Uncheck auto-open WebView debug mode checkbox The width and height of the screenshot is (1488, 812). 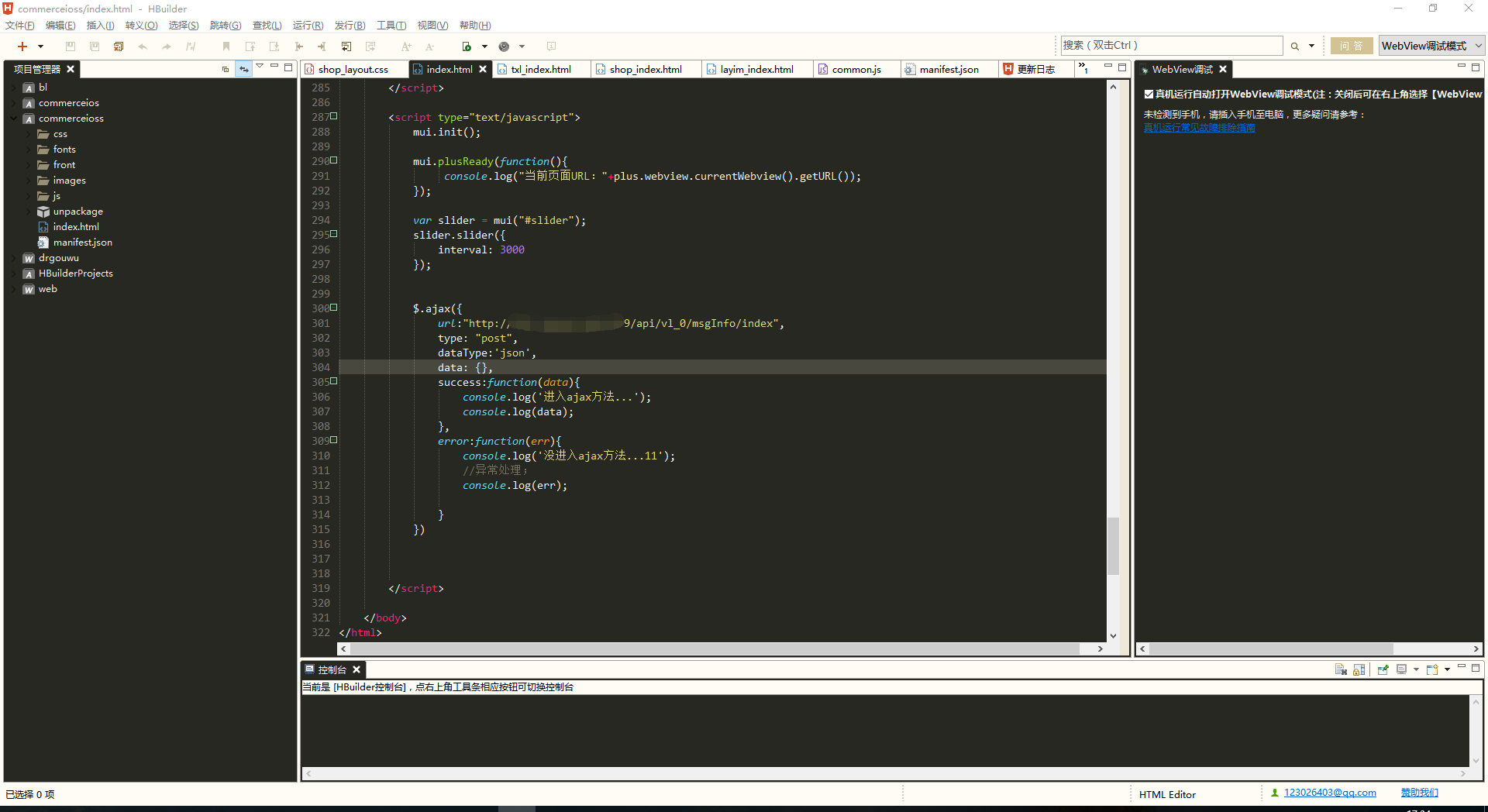[1149, 95]
